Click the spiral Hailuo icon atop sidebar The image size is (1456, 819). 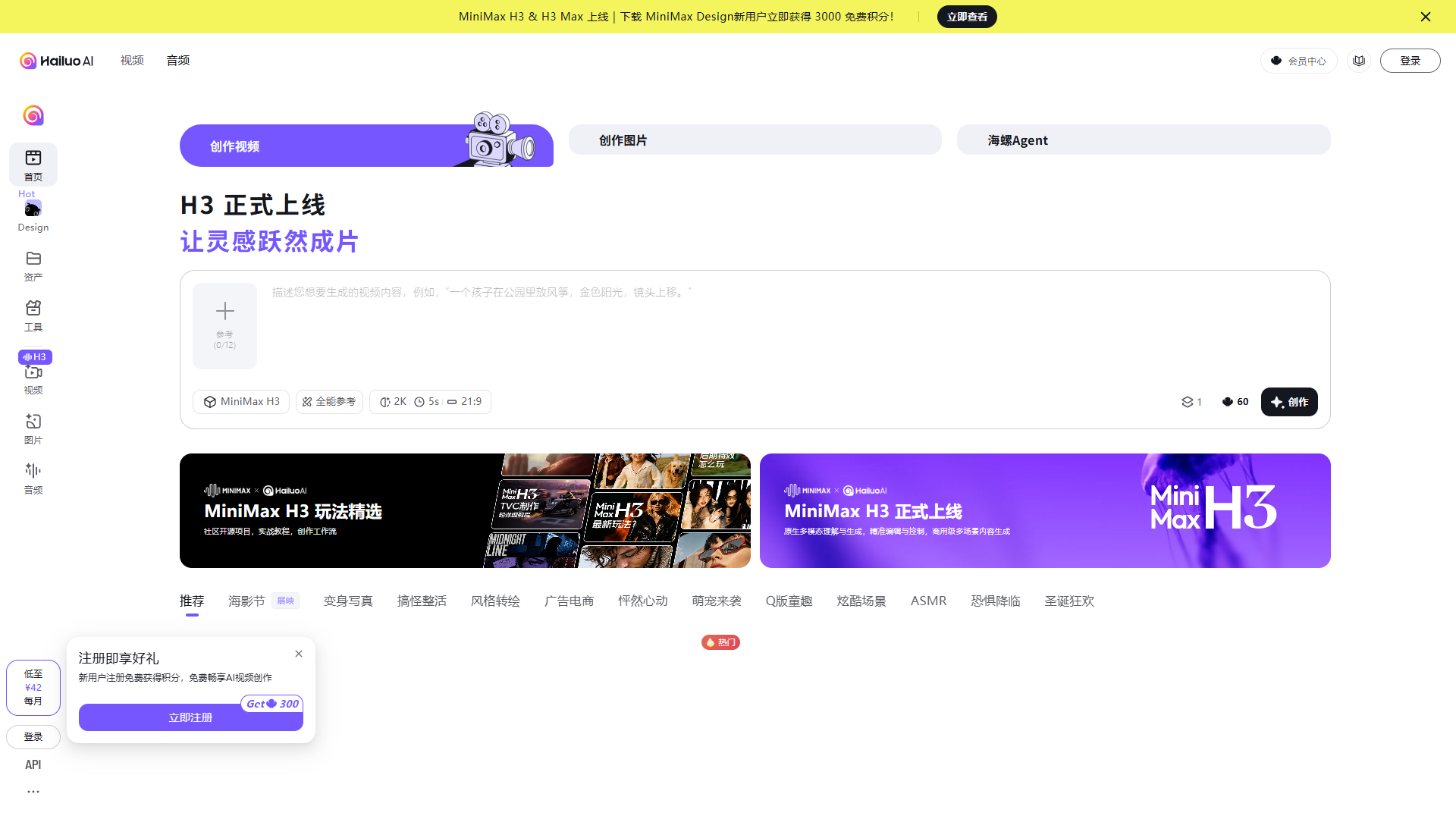point(33,115)
